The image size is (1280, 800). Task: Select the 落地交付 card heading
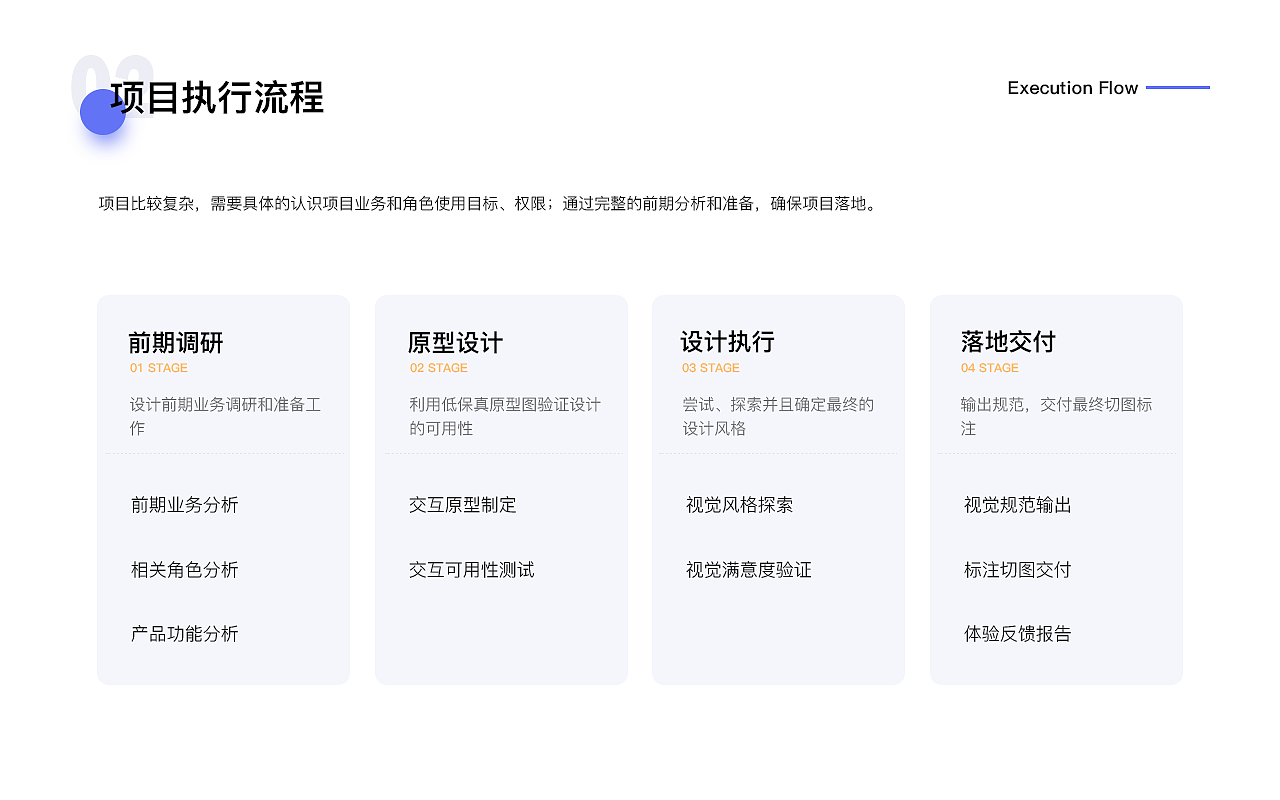pyautogui.click(x=1007, y=343)
